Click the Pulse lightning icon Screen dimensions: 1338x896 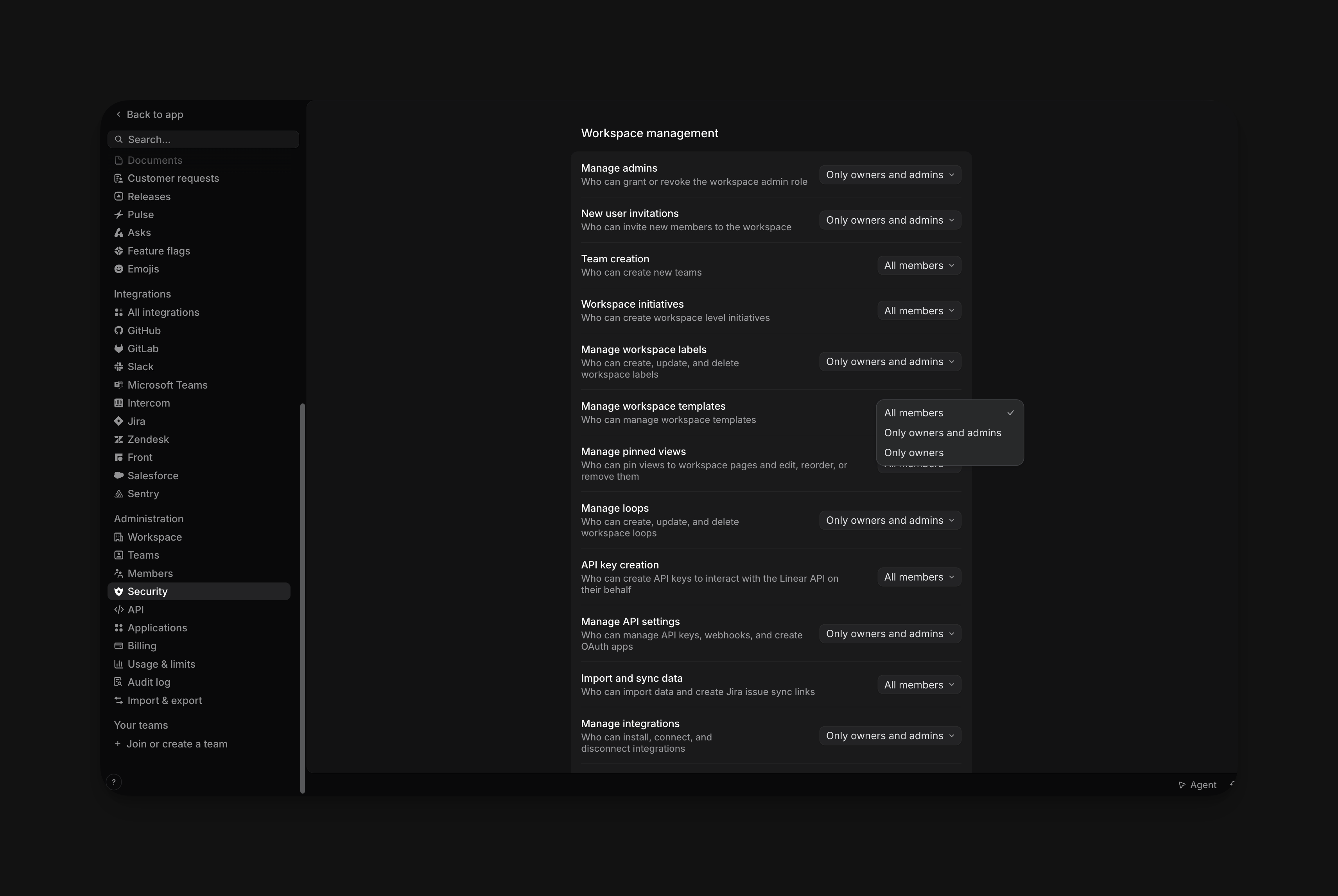[118, 215]
